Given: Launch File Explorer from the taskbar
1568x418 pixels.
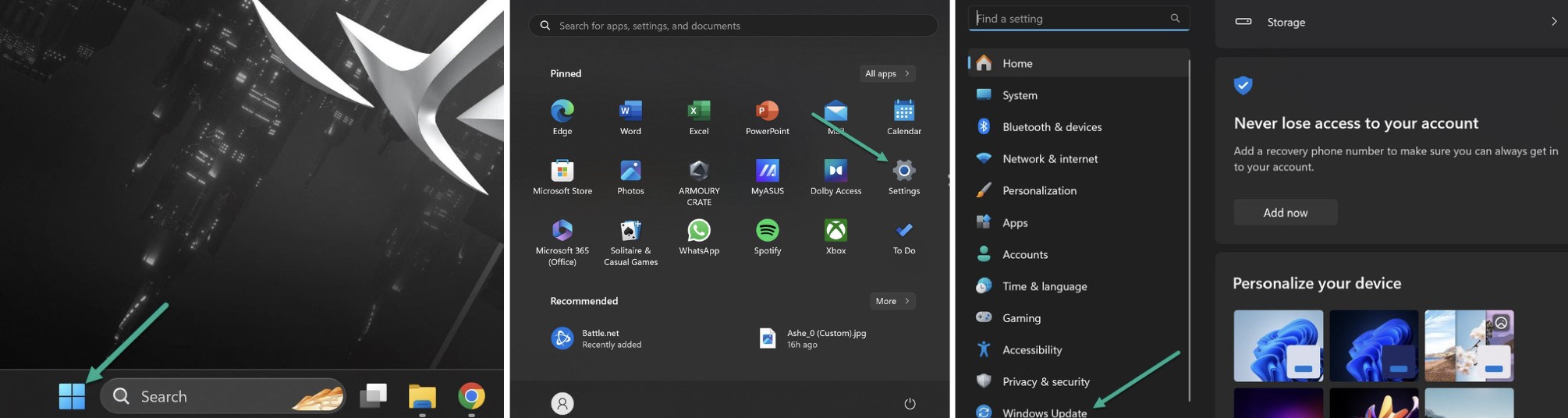Looking at the screenshot, I should click(422, 396).
